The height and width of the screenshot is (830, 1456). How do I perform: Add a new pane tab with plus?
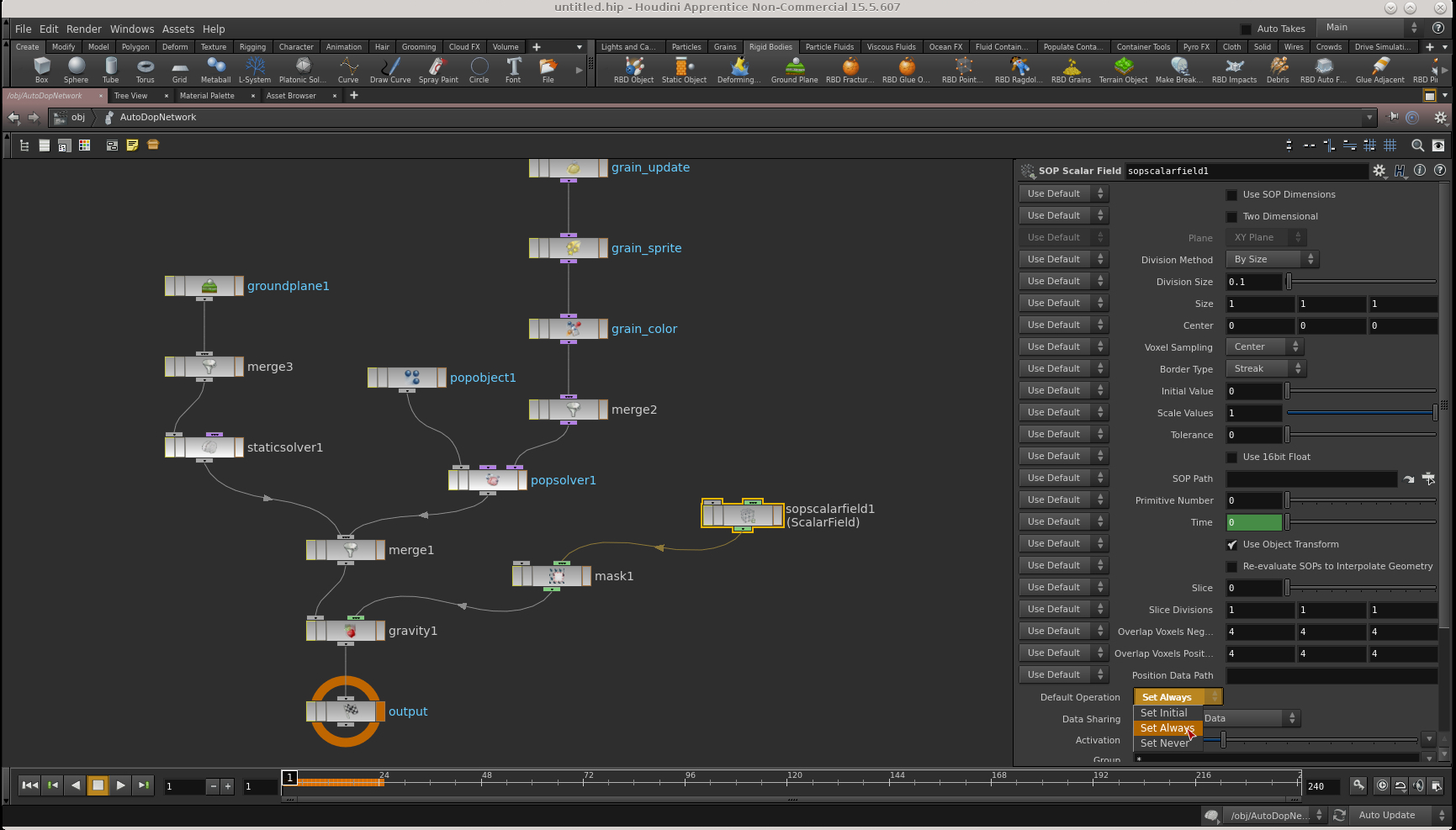[x=354, y=96]
